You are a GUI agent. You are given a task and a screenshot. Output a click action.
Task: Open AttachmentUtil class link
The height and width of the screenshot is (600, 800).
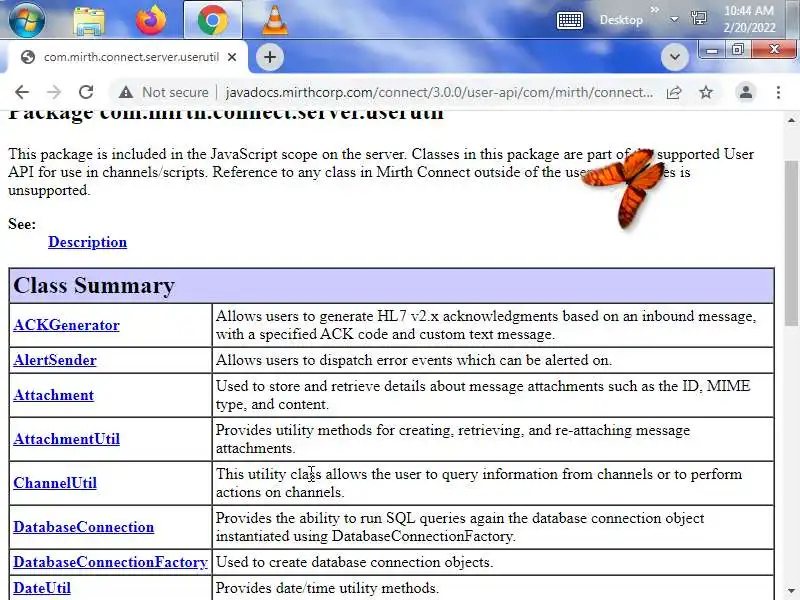(x=66, y=439)
